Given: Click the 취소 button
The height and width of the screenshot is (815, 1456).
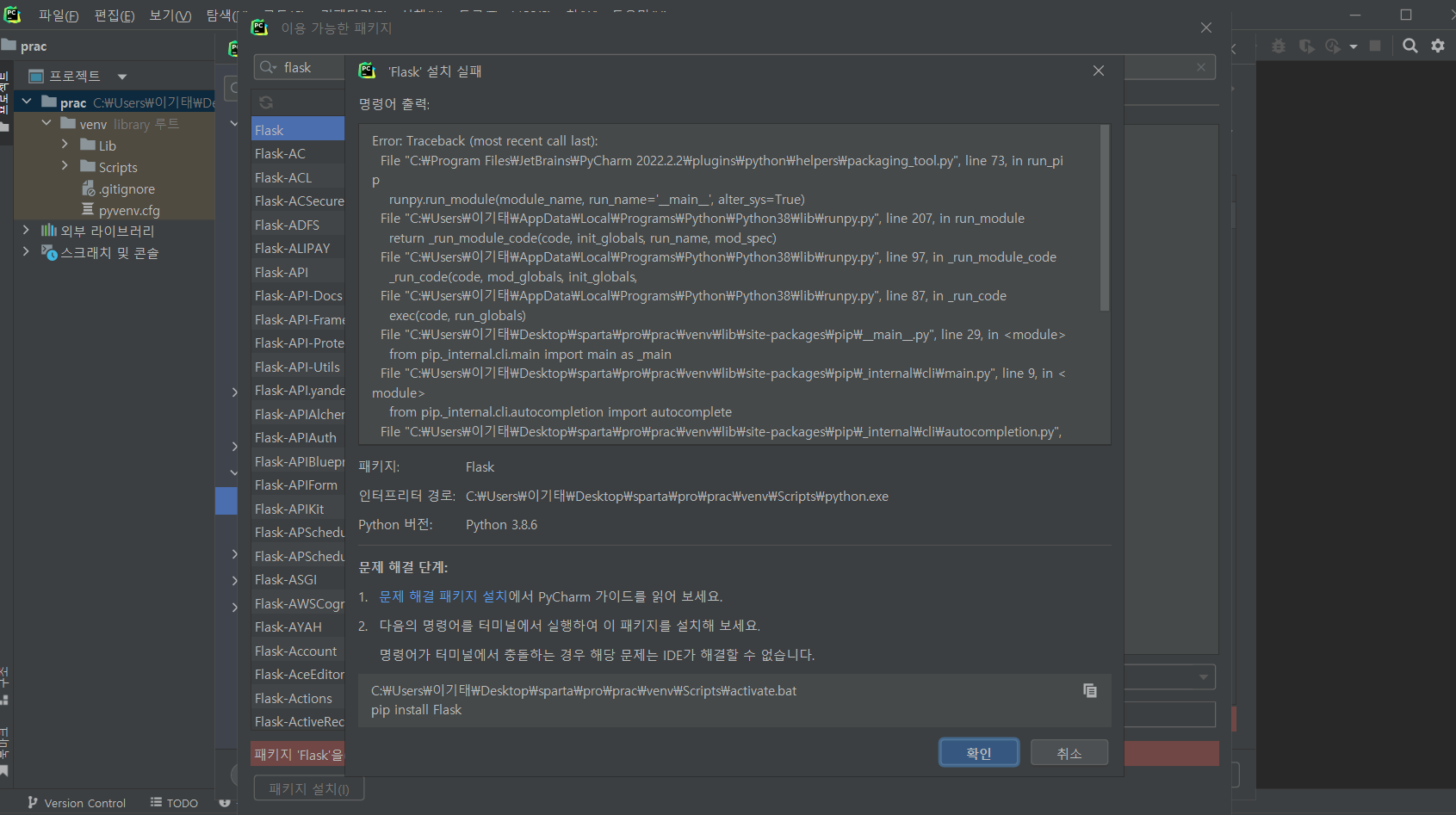Looking at the screenshot, I should tap(1069, 753).
